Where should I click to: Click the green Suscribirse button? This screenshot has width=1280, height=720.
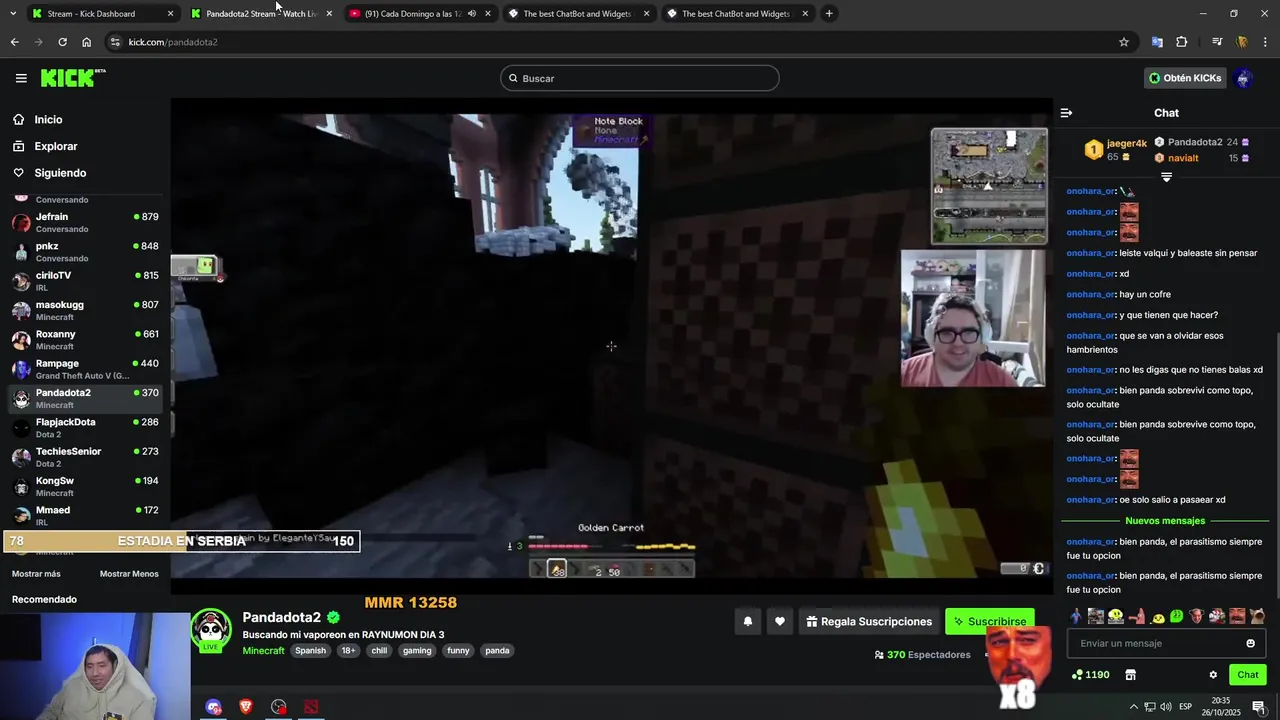(x=989, y=621)
